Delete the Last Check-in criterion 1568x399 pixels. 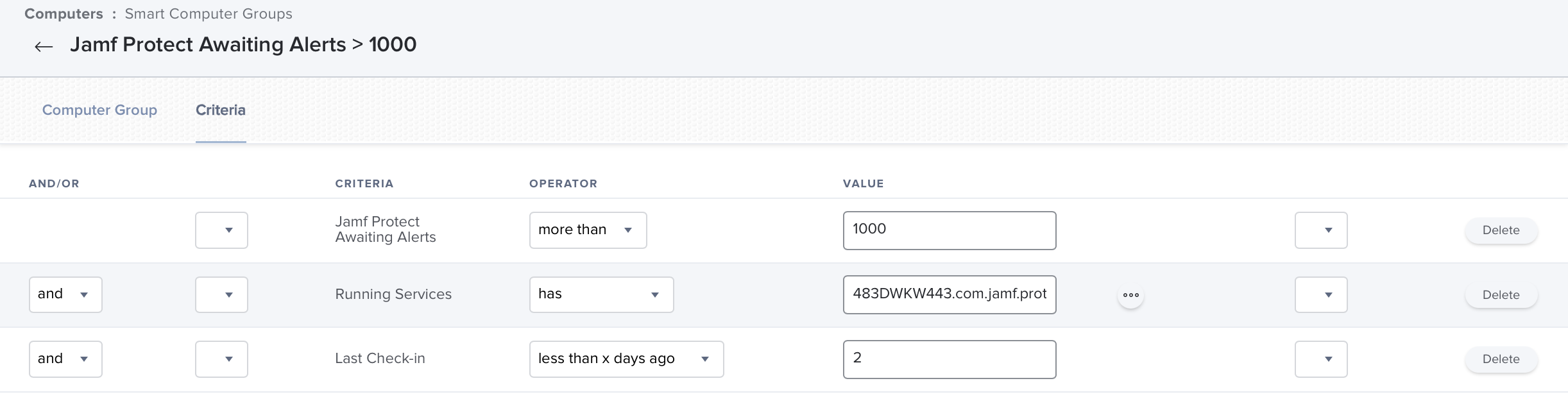pyautogui.click(x=1501, y=359)
